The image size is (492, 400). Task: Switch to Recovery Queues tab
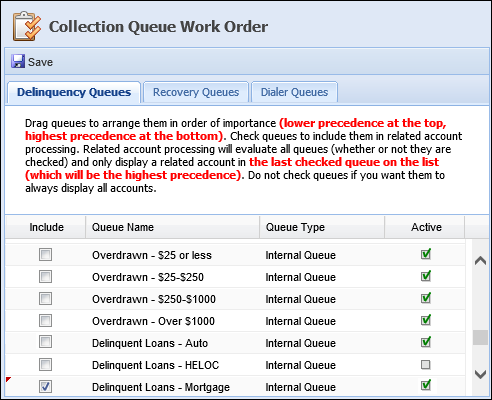[196, 92]
